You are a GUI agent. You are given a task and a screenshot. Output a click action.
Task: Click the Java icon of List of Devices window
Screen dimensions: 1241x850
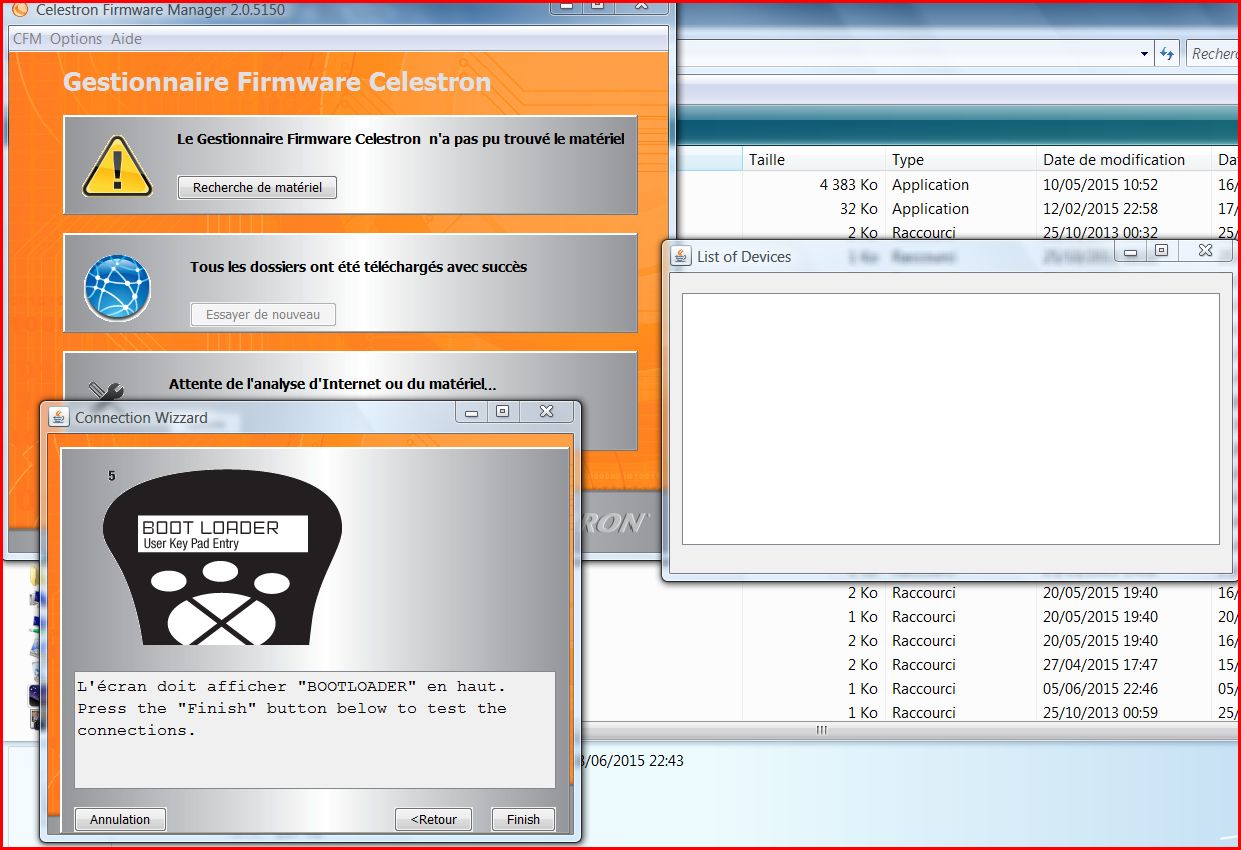coord(681,256)
